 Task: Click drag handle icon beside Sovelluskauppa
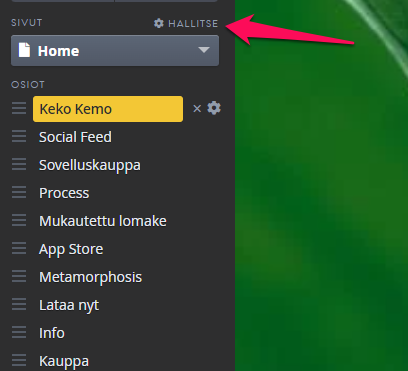tap(19, 165)
